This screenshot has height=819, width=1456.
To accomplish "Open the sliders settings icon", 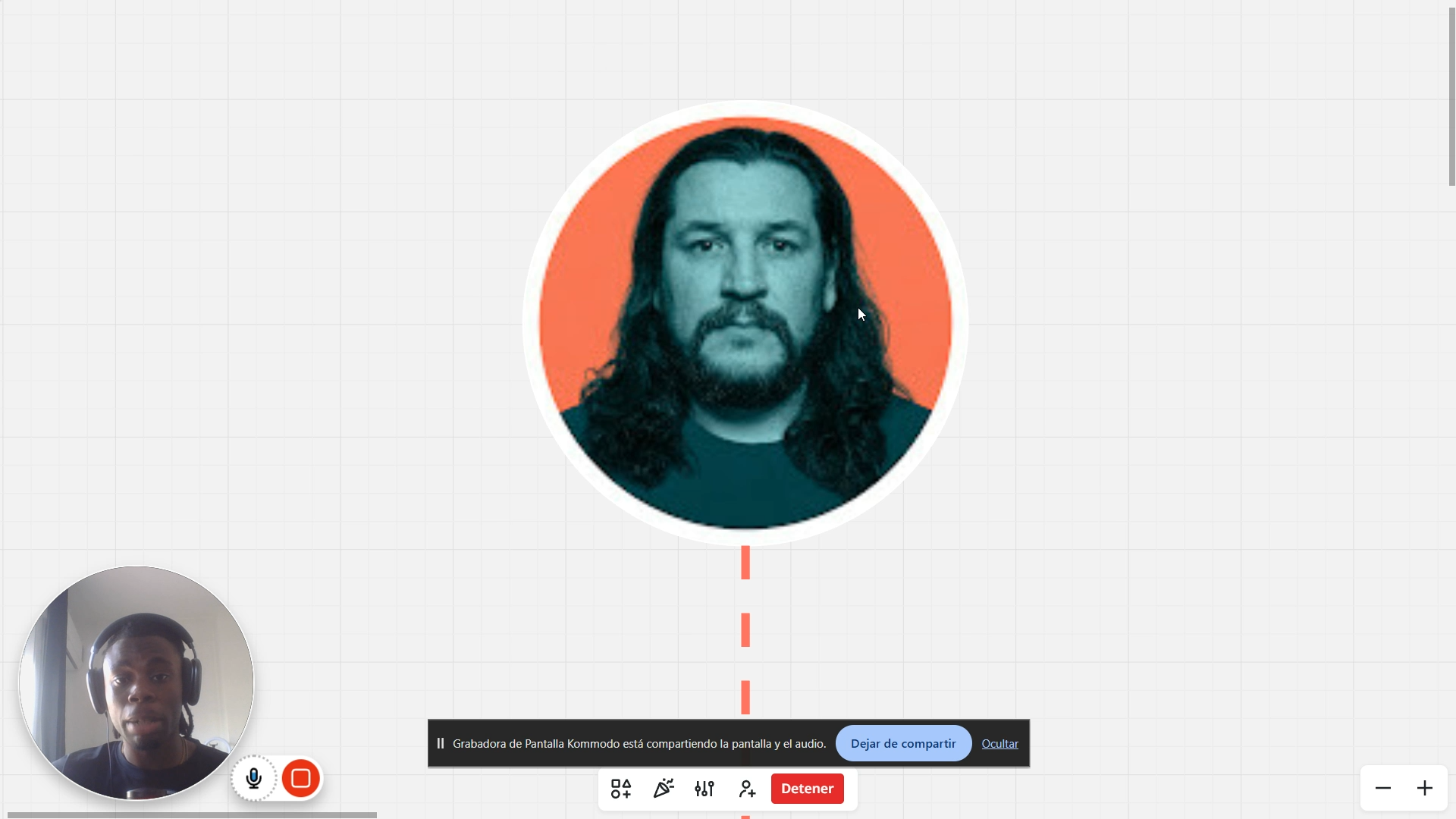I will coord(704,789).
